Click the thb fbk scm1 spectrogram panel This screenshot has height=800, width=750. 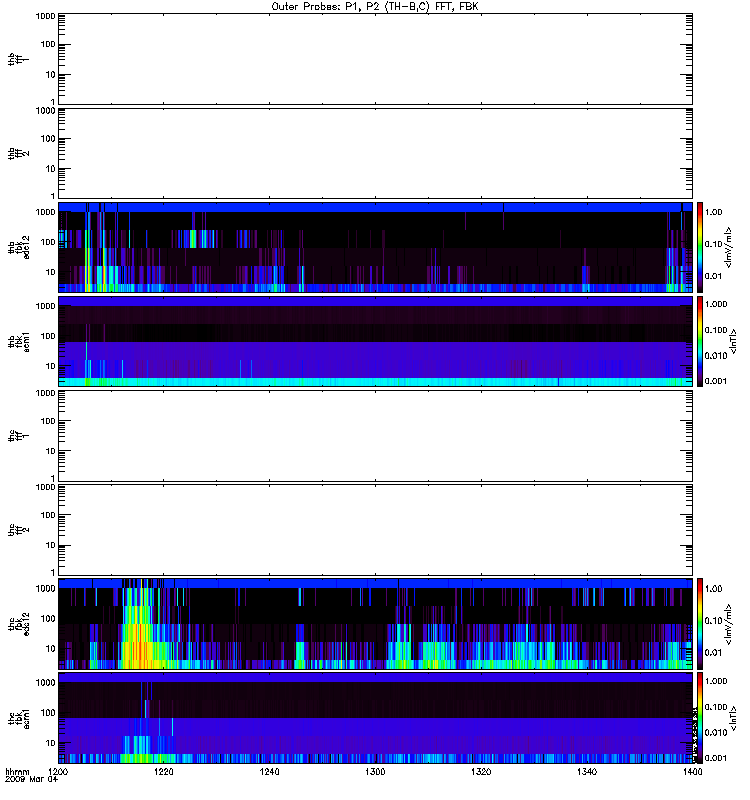click(x=375, y=341)
